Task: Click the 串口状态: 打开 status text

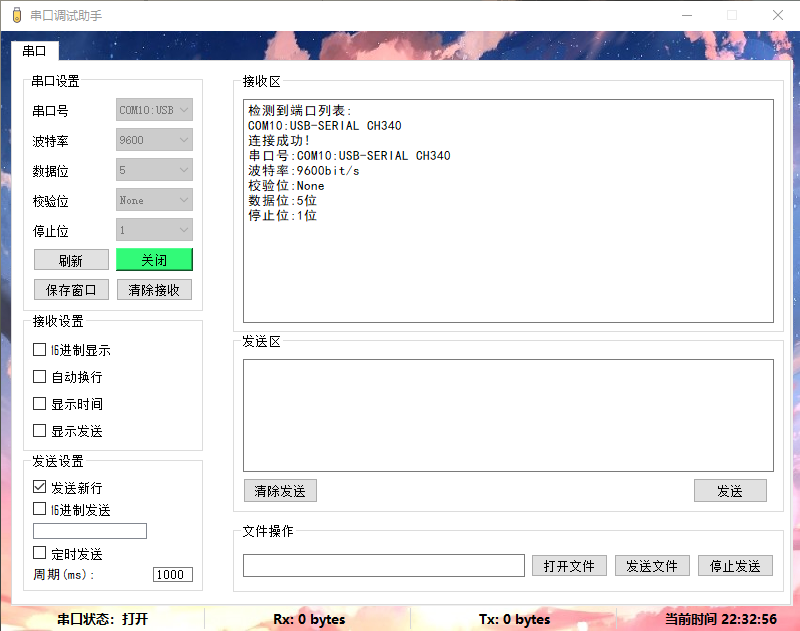Action: pos(103,619)
